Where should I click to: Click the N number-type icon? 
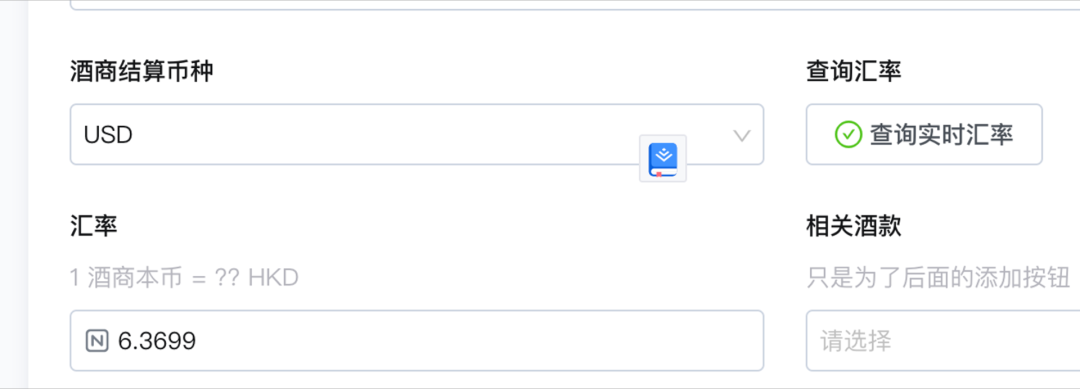coord(96,340)
